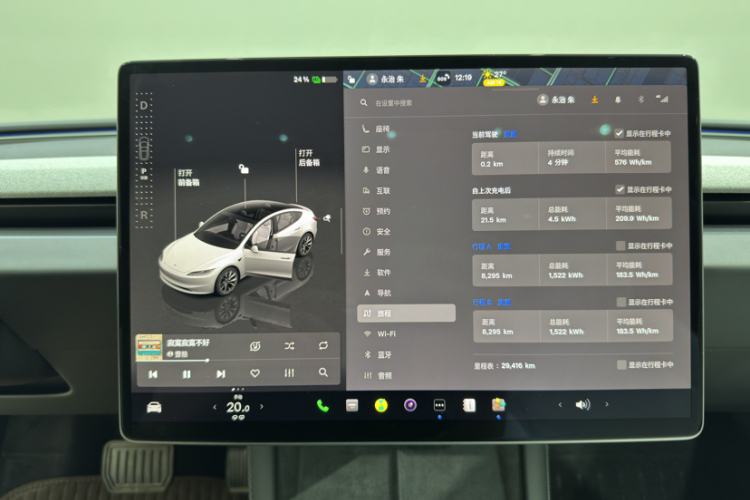This screenshot has height=500, width=750.
Task: Tap the 导航 navigation arrow icon
Action: click(x=367, y=293)
